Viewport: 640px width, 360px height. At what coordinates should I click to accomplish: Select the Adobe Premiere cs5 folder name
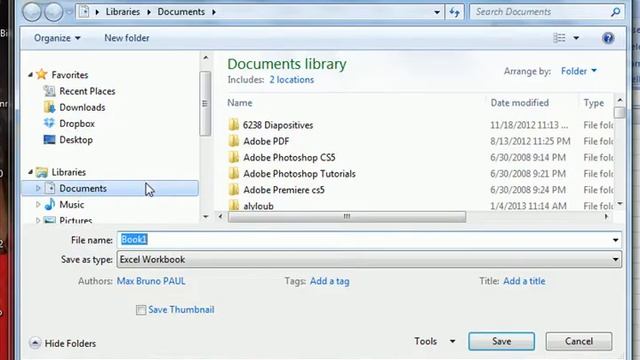(x=284, y=190)
